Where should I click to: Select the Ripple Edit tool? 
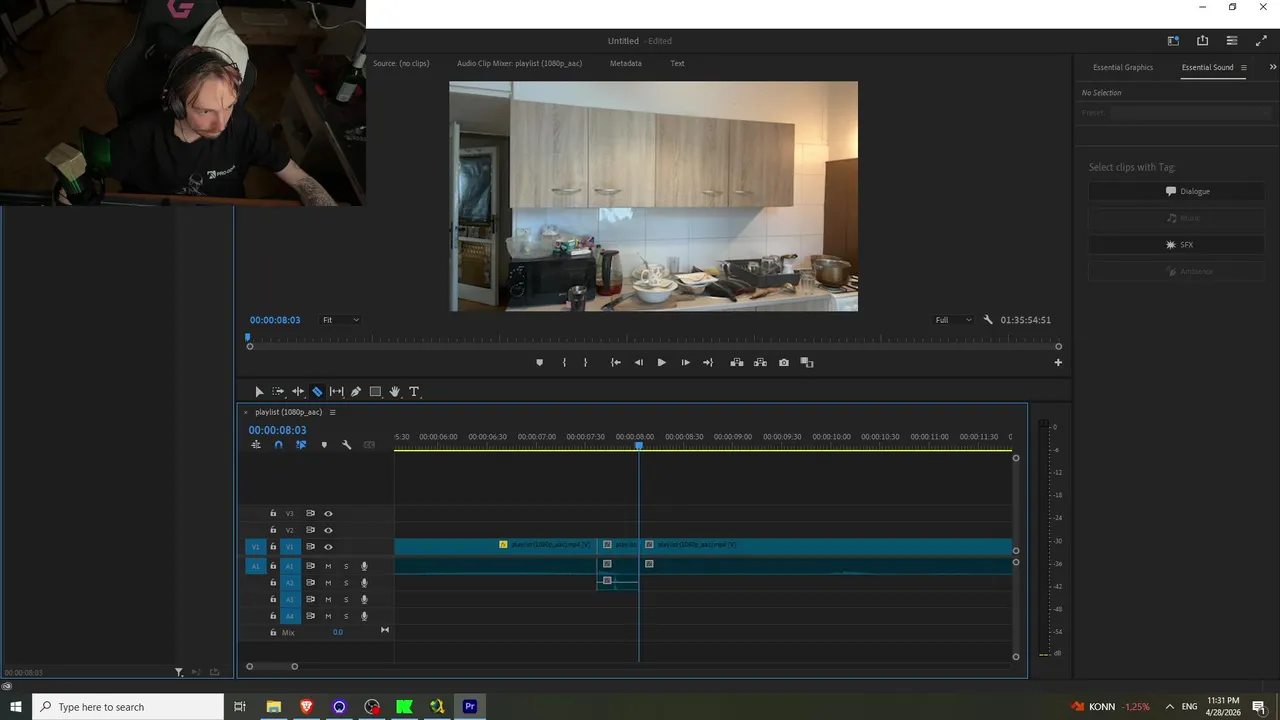(x=298, y=392)
